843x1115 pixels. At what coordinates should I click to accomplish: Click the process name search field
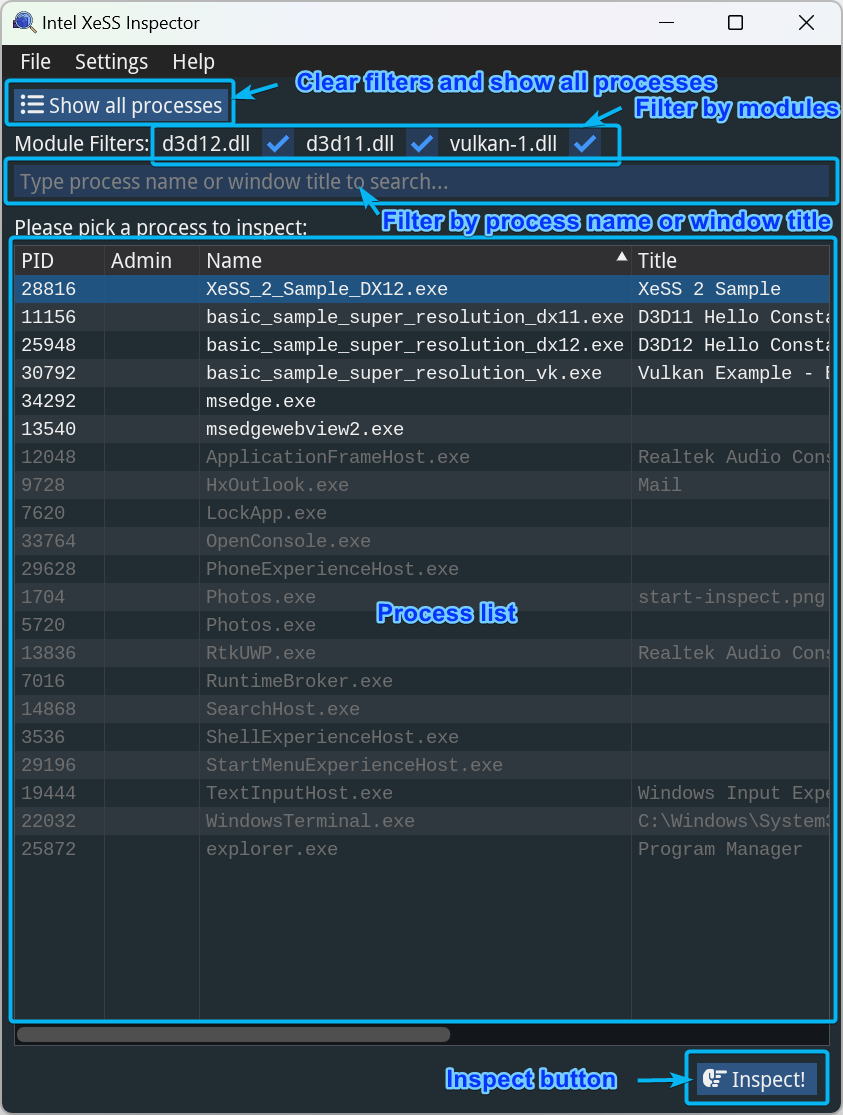[421, 181]
